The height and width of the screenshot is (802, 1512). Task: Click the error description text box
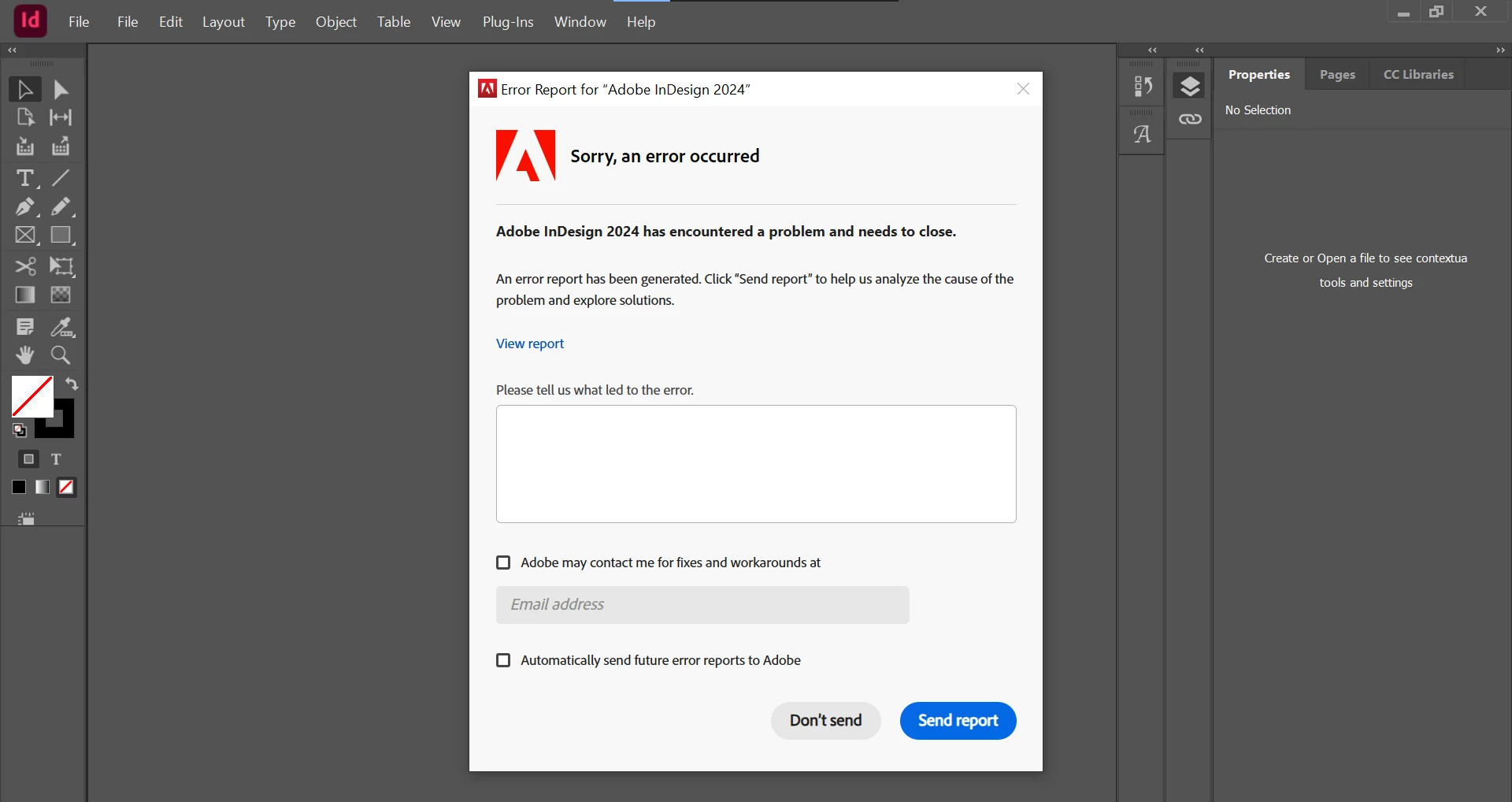(x=756, y=464)
